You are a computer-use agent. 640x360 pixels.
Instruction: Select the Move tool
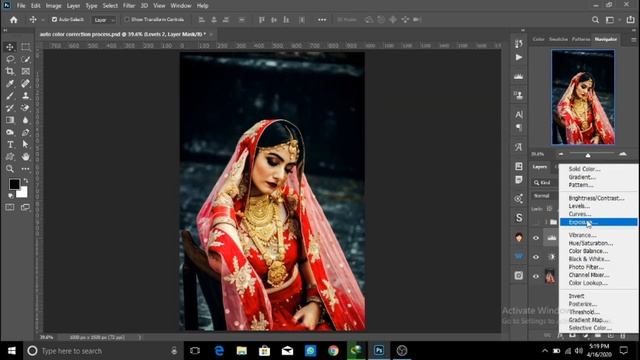(x=10, y=47)
